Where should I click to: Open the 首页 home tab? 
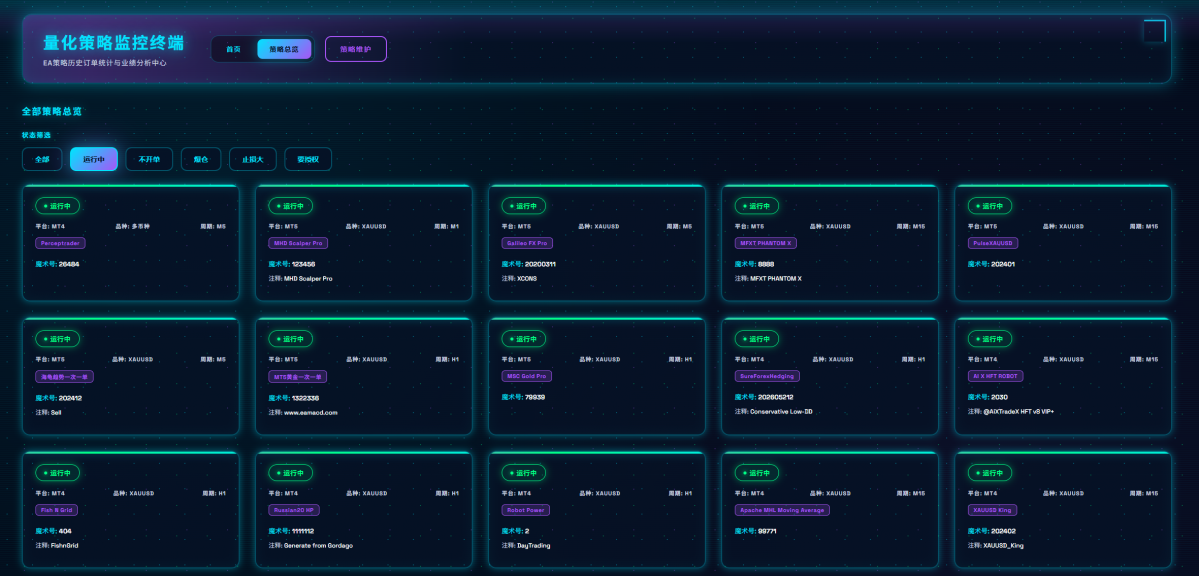(234, 49)
